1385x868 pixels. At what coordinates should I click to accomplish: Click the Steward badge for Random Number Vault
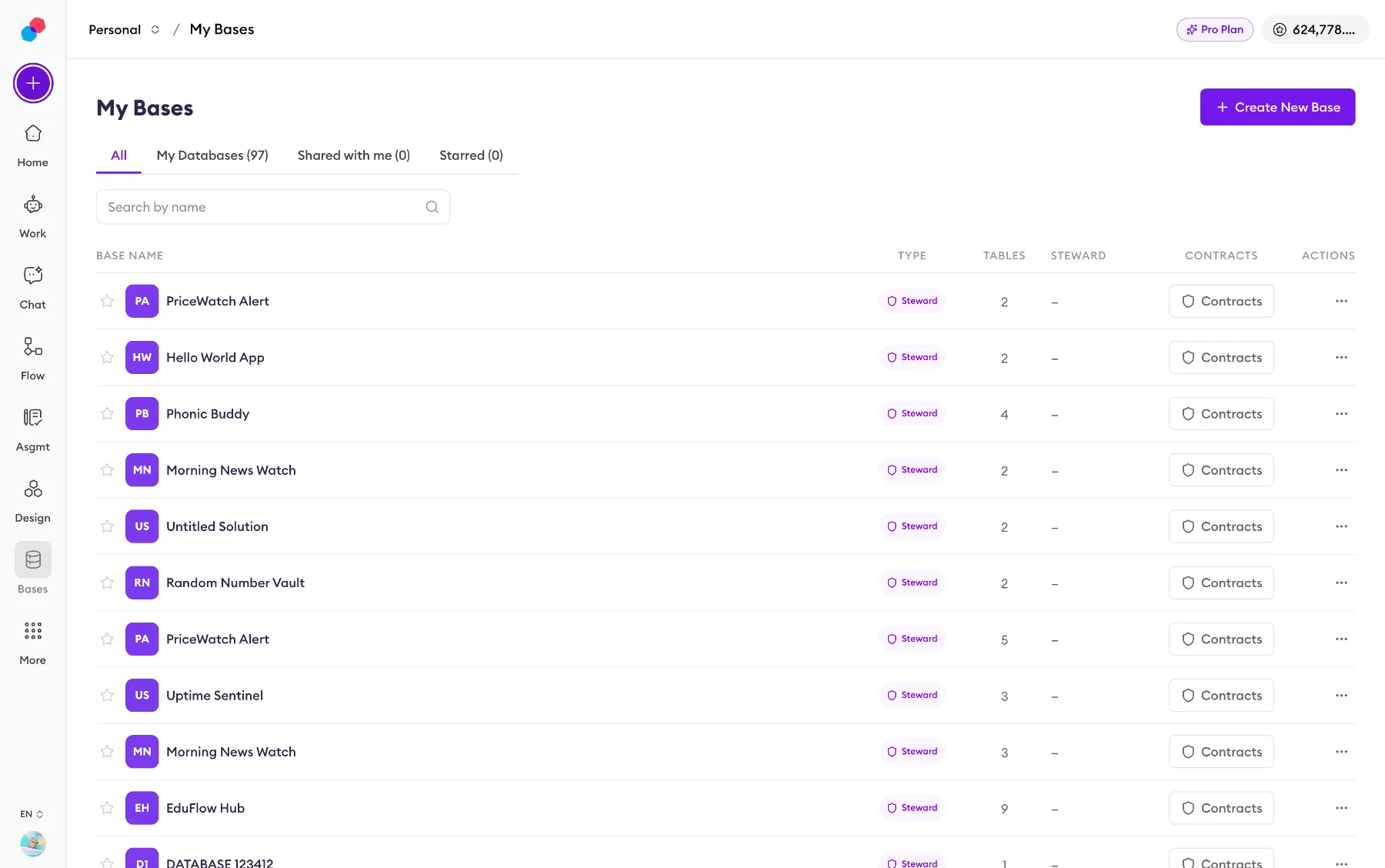(912, 583)
